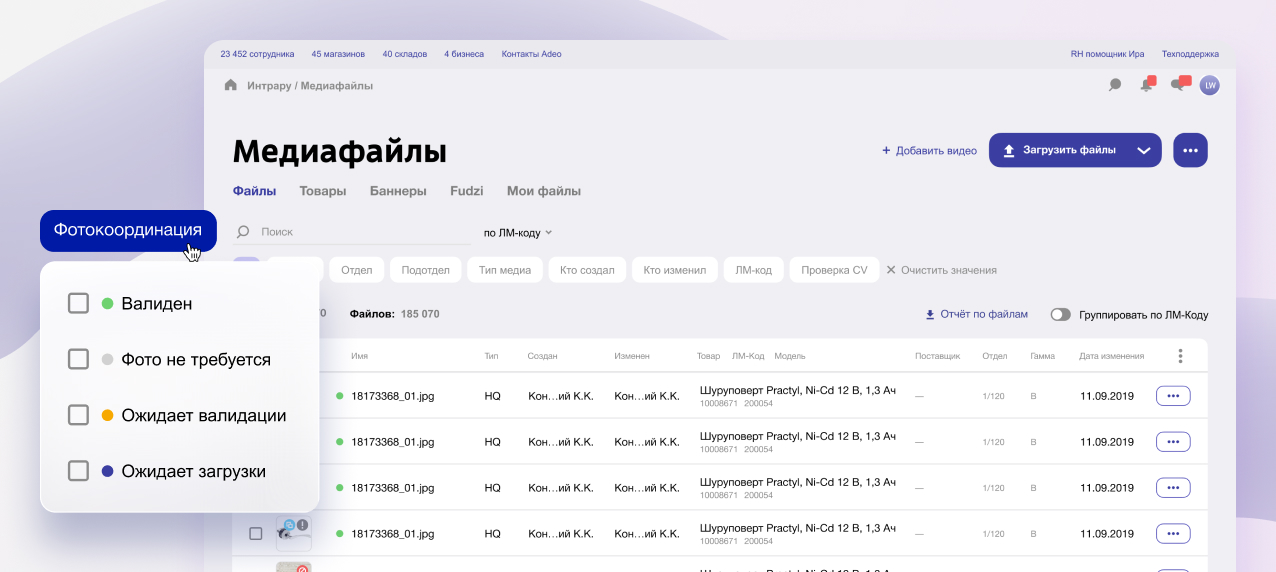Click the Интрару breadcrumb link
The height and width of the screenshot is (572, 1276).
[x=268, y=86]
